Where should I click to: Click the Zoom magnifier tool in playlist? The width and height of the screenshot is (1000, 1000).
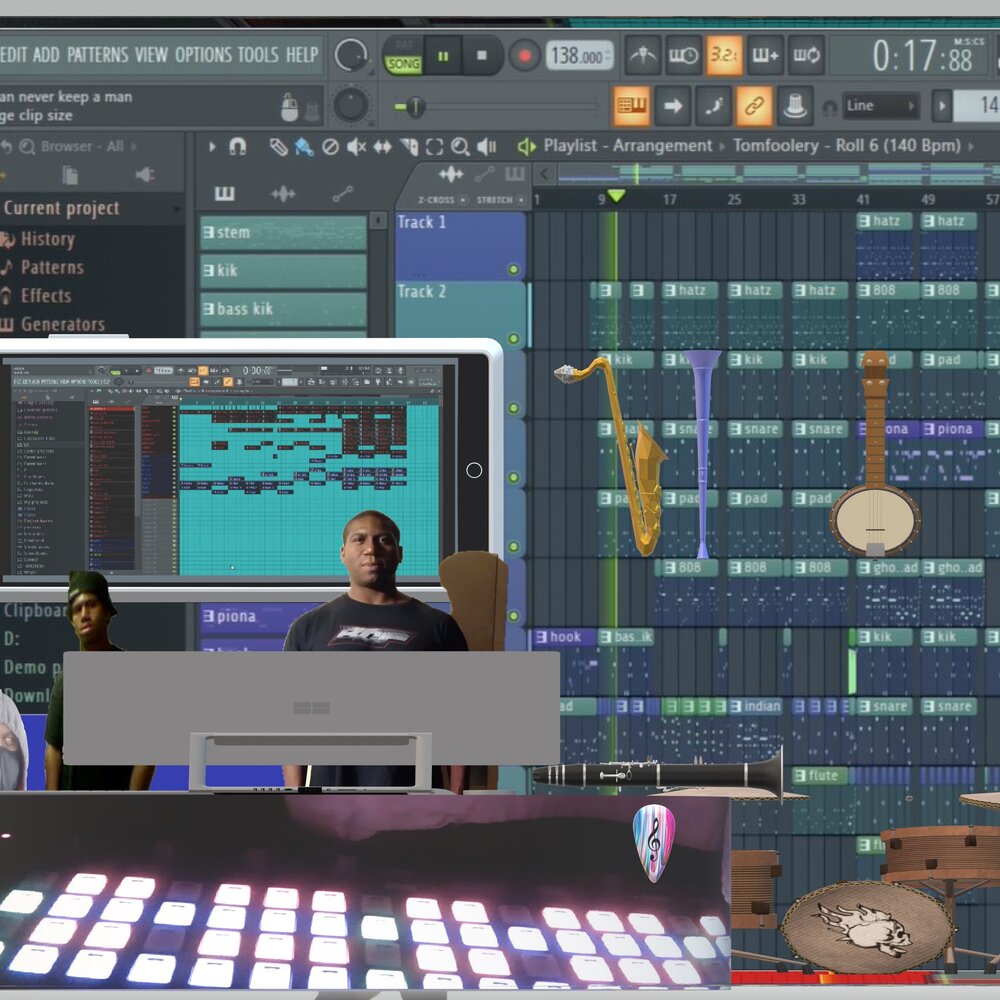point(460,147)
